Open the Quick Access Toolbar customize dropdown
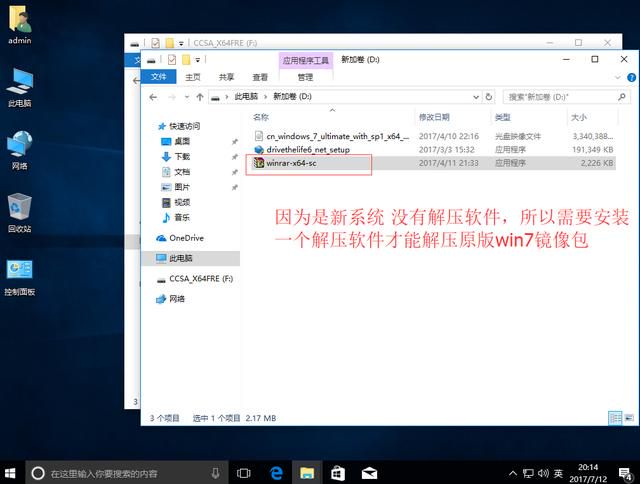Viewport: 640px width, 484px height. coord(198,60)
